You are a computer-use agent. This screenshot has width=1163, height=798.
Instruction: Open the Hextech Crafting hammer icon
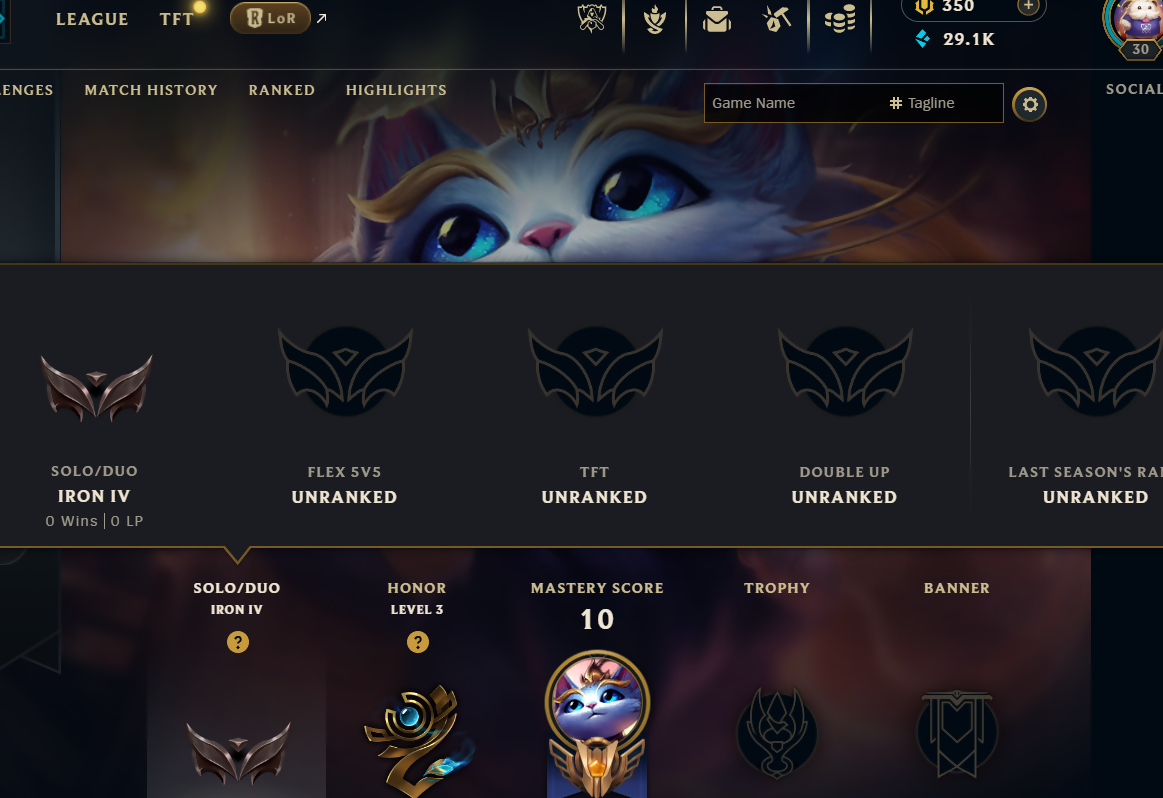(777, 19)
